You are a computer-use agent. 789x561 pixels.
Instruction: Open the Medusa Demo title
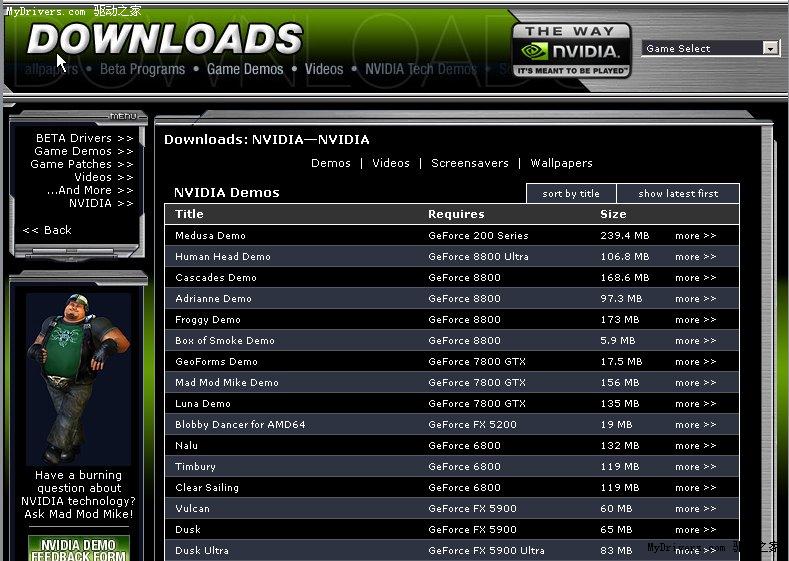(x=210, y=235)
